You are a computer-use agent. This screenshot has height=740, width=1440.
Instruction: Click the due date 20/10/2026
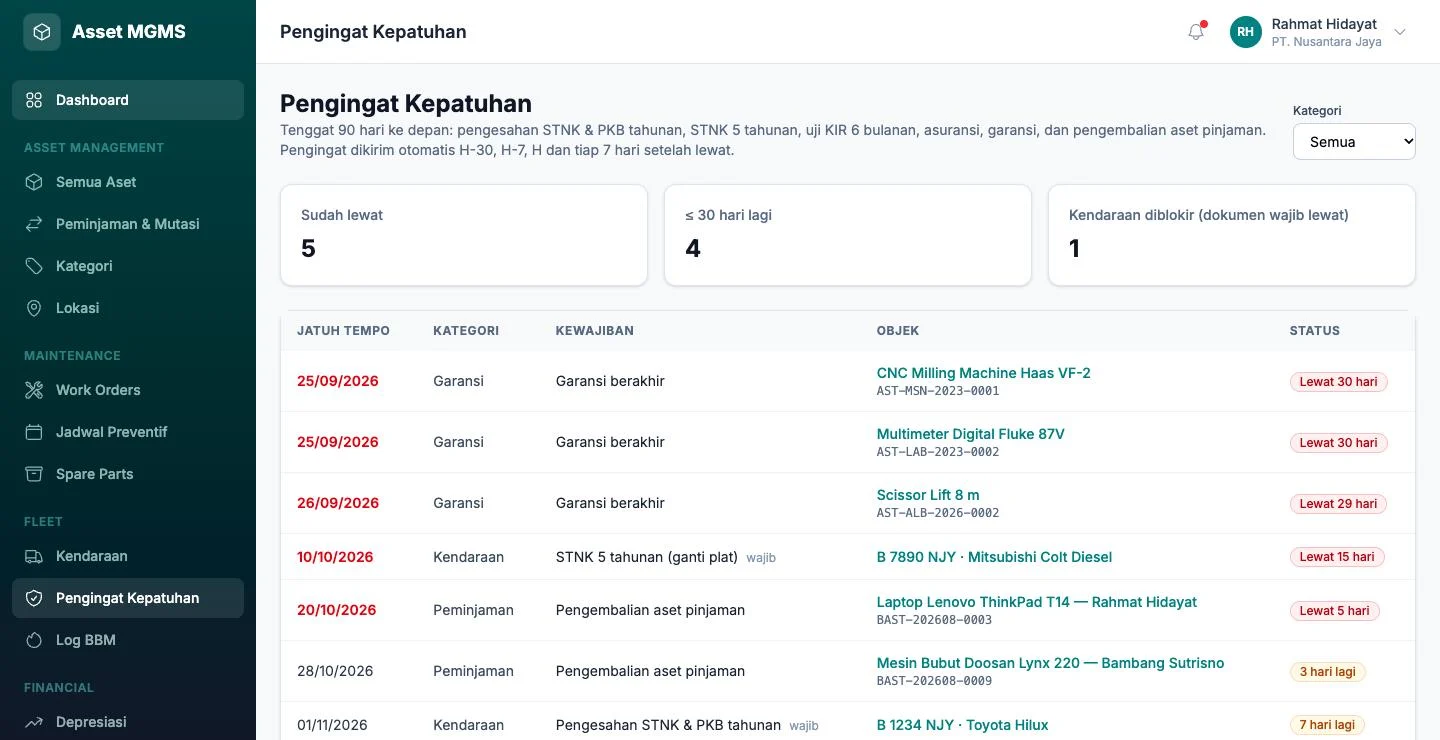337,610
